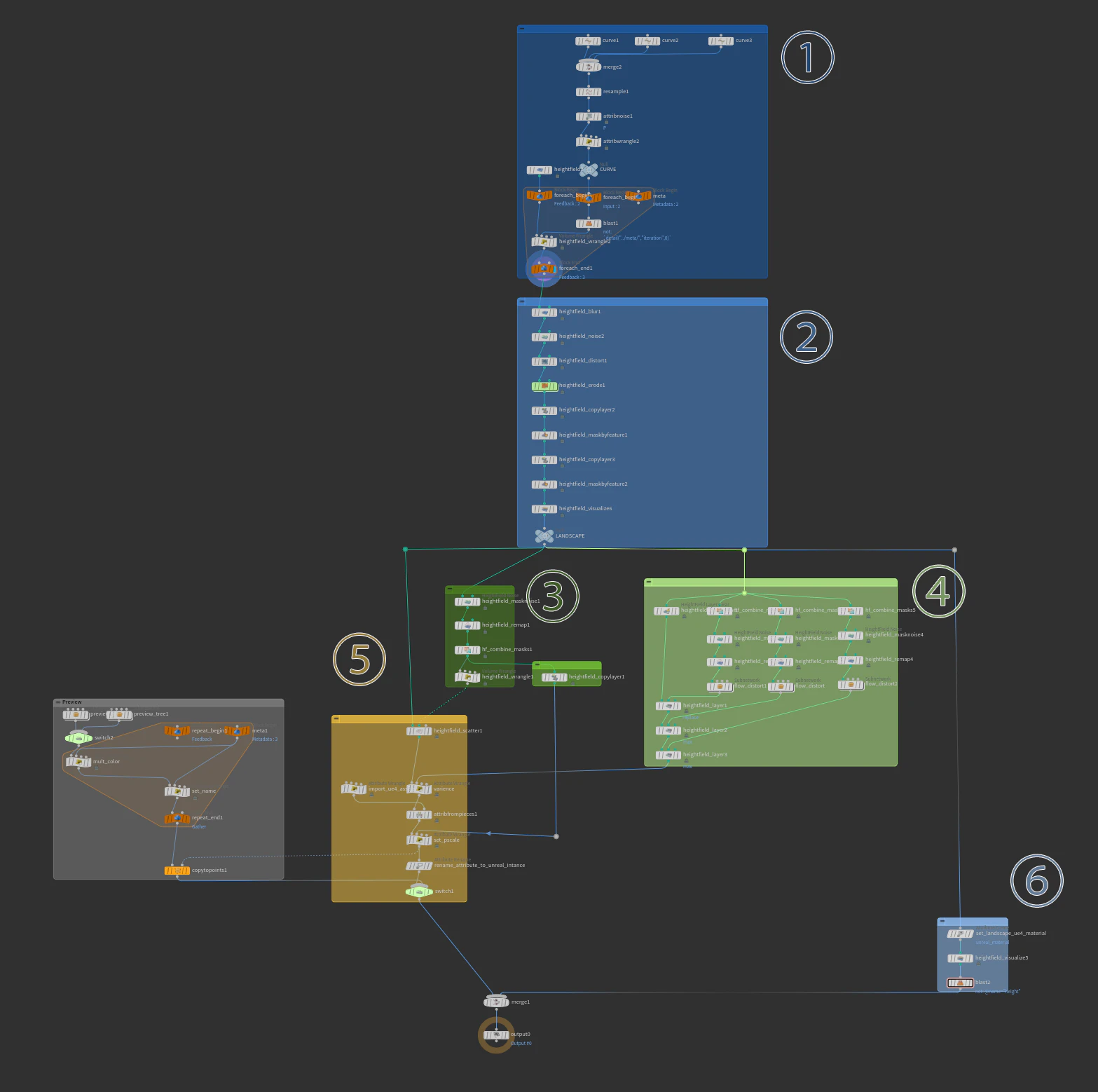The image size is (1098, 1092).
Task: Click the output0 node
Action: tap(497, 1035)
